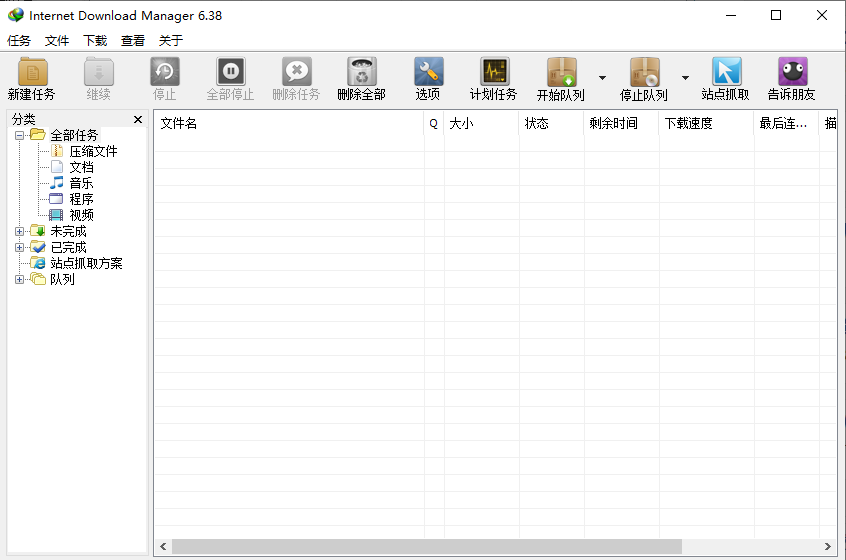Image resolution: width=846 pixels, height=560 pixels.
Task: Sort by the 最后连... column header
Action: coord(786,124)
